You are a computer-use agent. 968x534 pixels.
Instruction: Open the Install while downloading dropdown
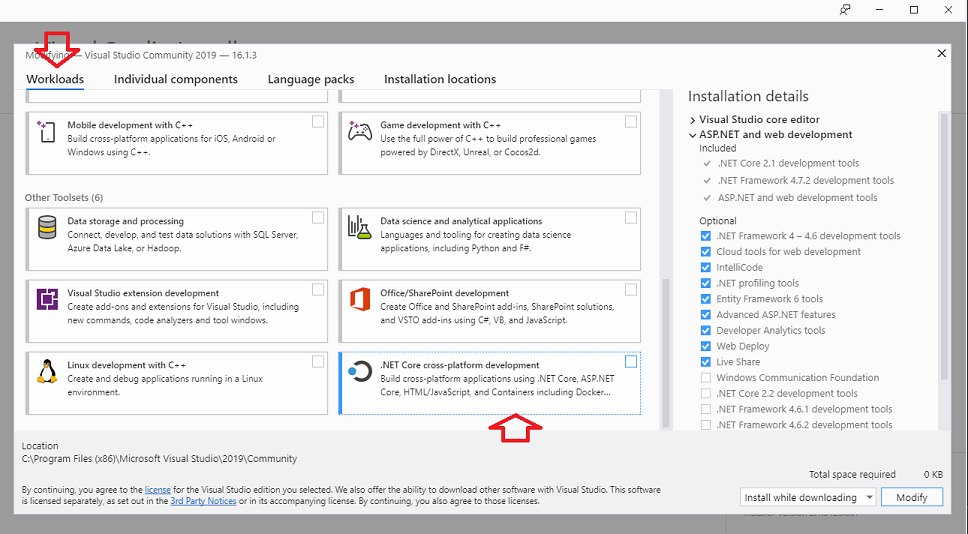pos(808,497)
